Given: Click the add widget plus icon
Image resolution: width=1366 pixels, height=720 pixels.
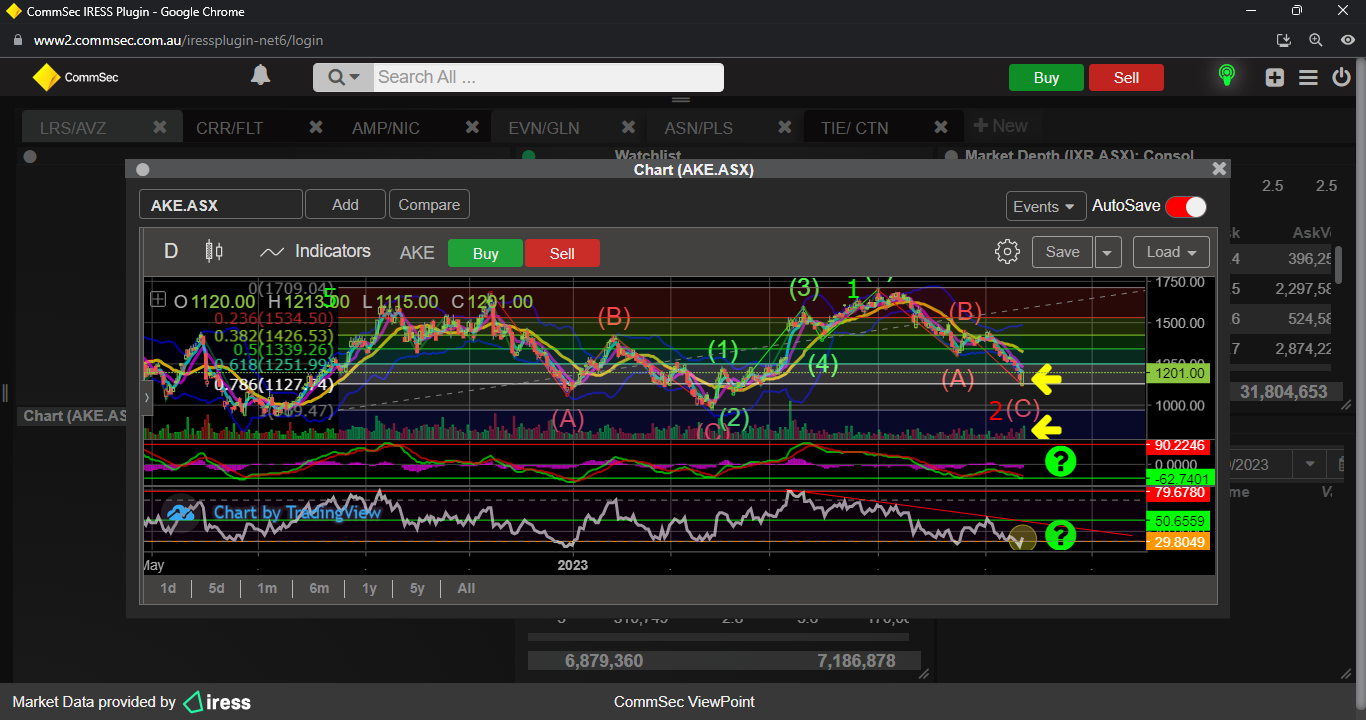Looking at the screenshot, I should 1274,78.
